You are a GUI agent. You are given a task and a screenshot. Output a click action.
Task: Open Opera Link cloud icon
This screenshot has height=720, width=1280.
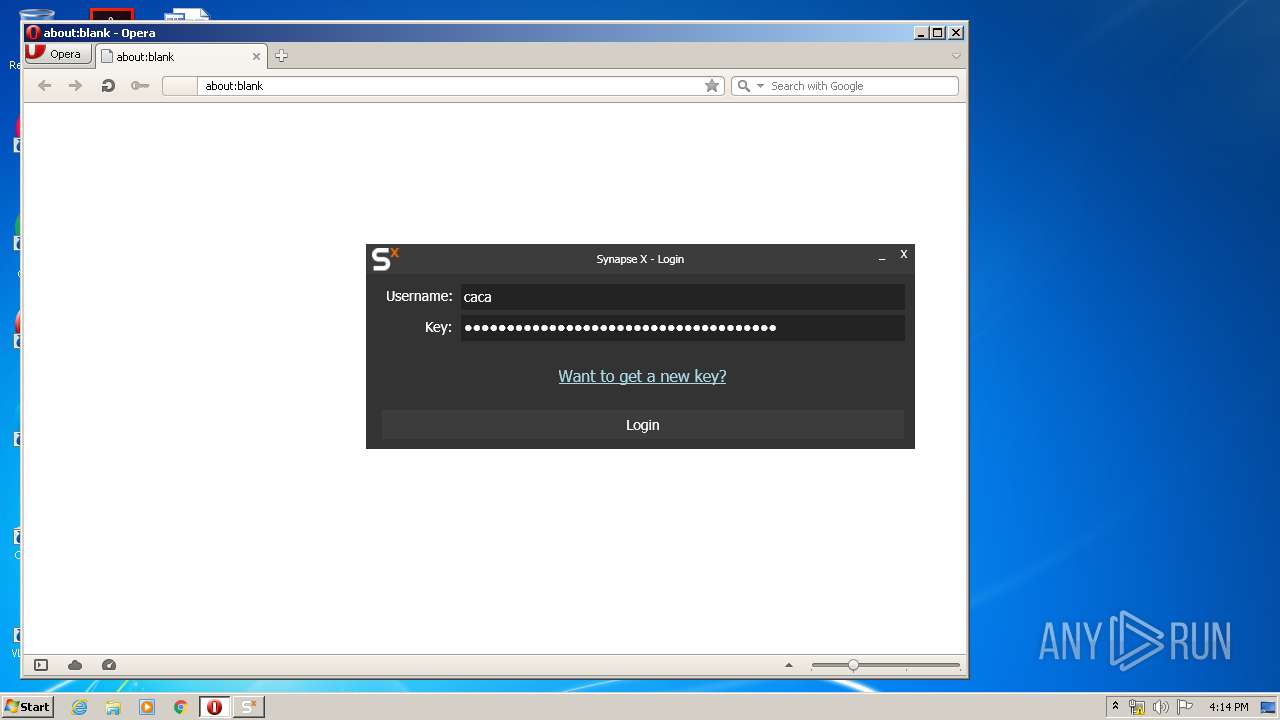coord(75,665)
